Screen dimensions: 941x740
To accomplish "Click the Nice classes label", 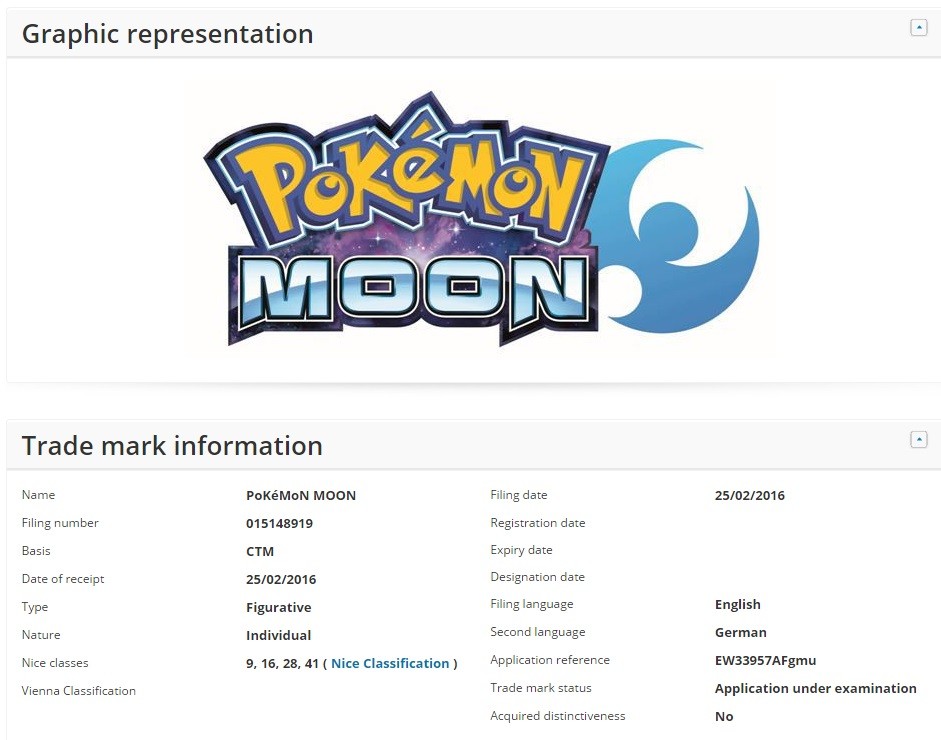I will [55, 663].
